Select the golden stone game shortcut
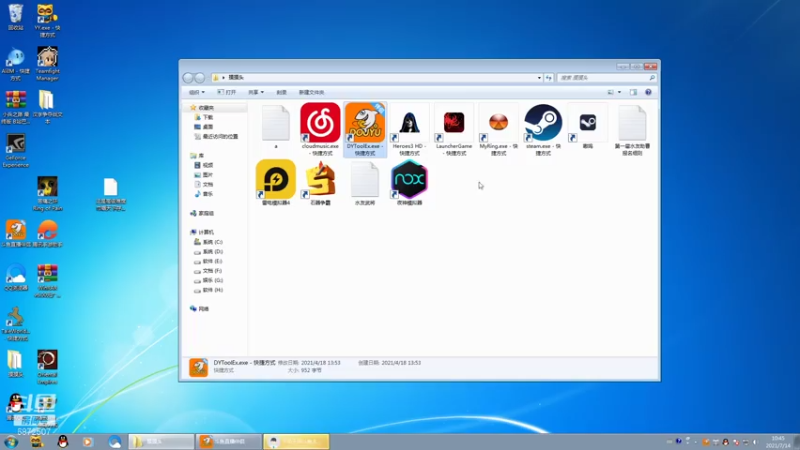The width and height of the screenshot is (800, 450). tap(320, 182)
